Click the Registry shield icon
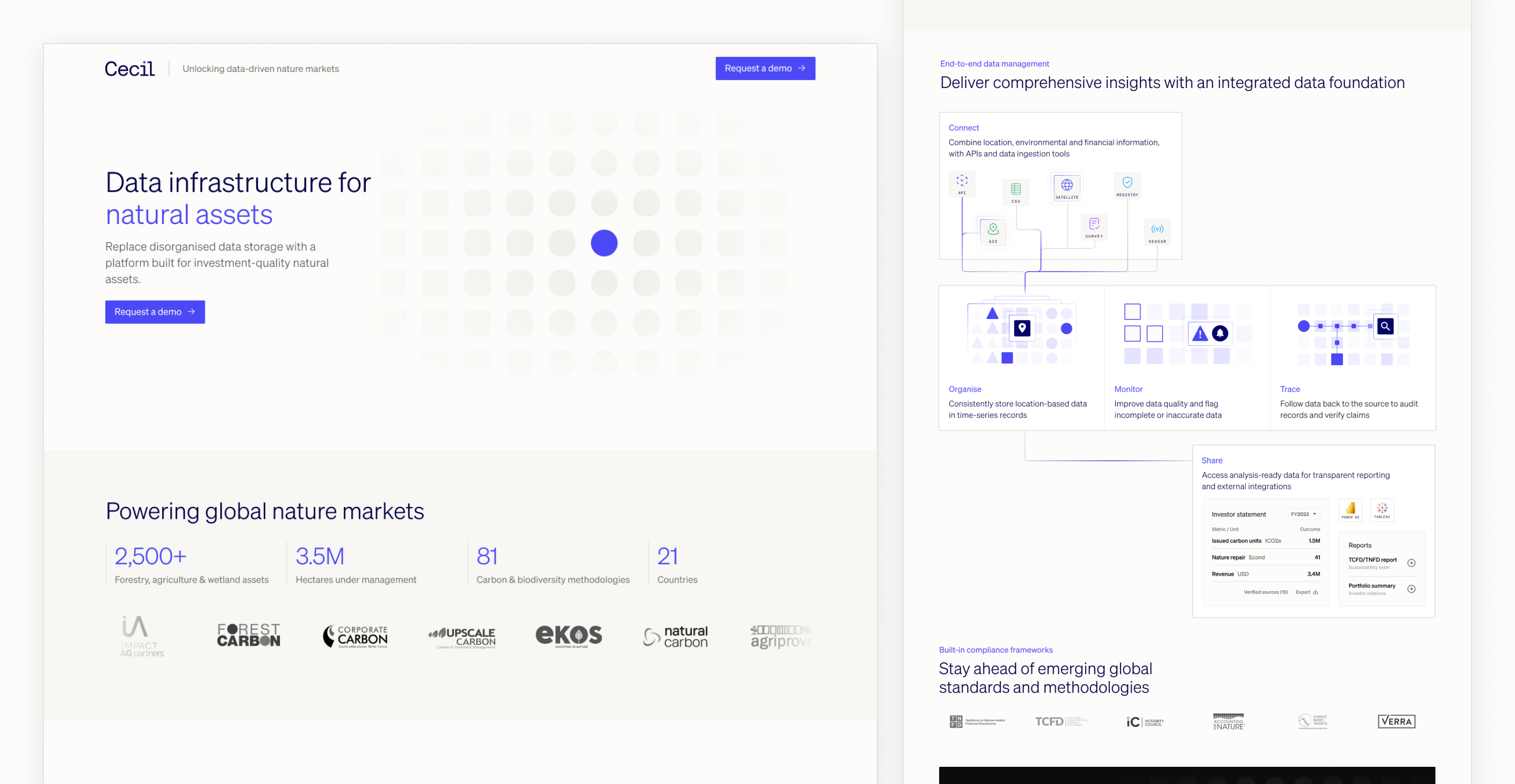Viewport: 1515px width, 784px height. tap(1127, 183)
